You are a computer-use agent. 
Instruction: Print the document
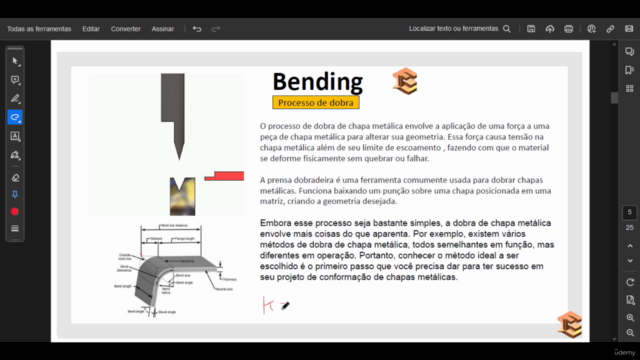pyautogui.click(x=569, y=29)
